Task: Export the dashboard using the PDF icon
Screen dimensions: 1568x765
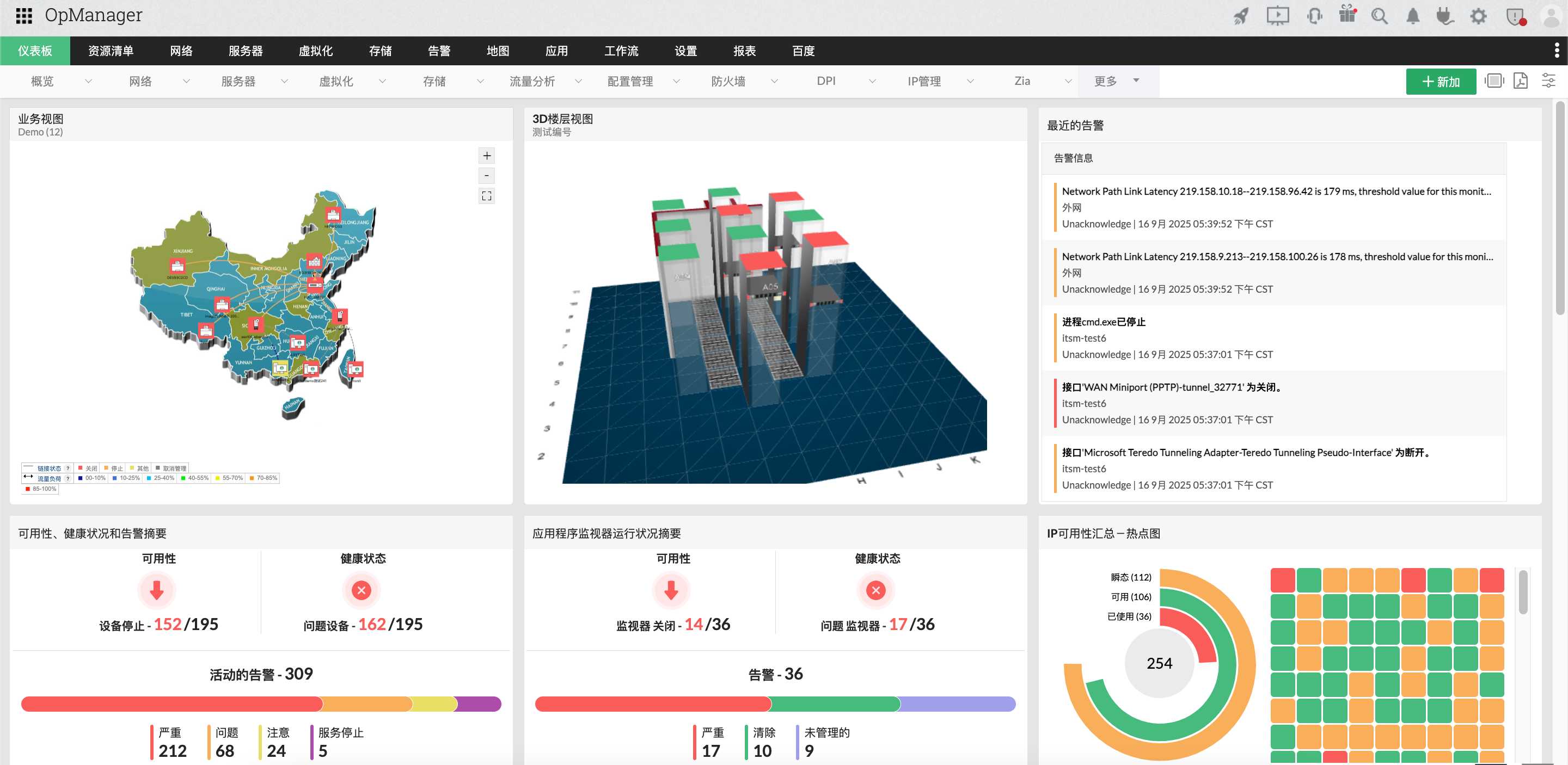Action: [1521, 81]
